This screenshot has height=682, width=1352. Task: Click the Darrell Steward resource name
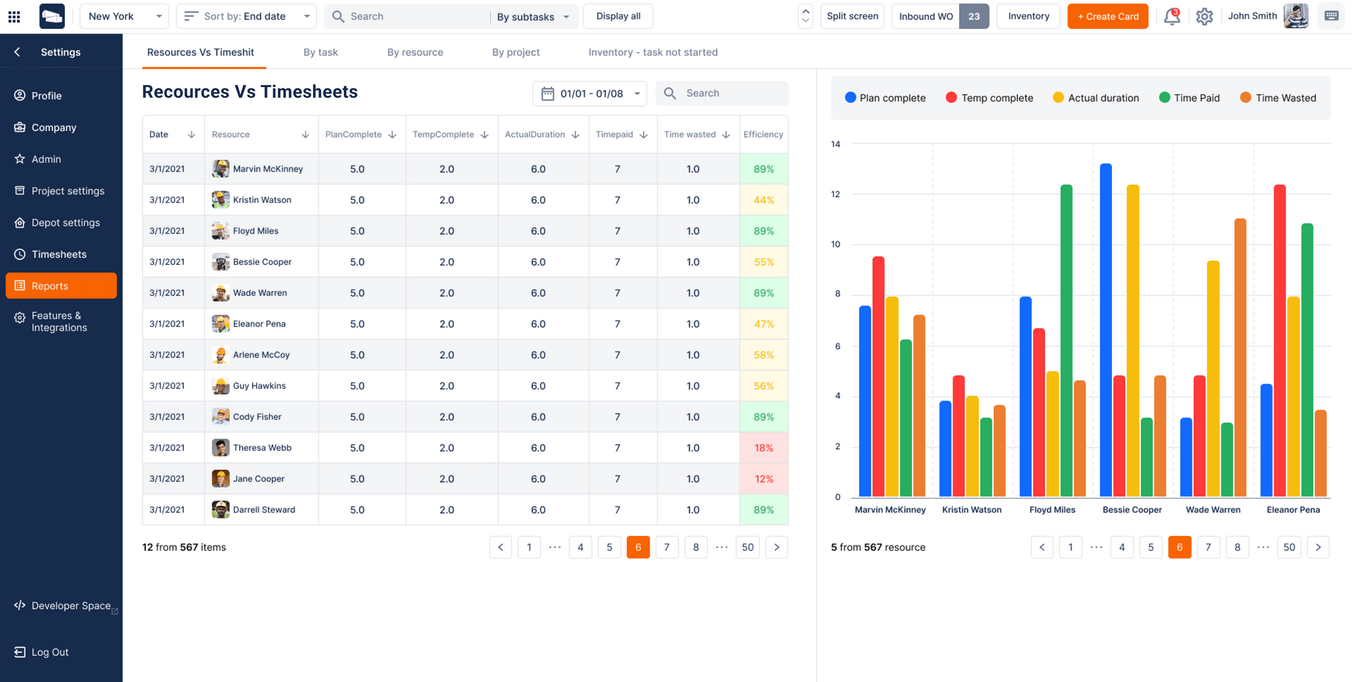click(x=264, y=510)
